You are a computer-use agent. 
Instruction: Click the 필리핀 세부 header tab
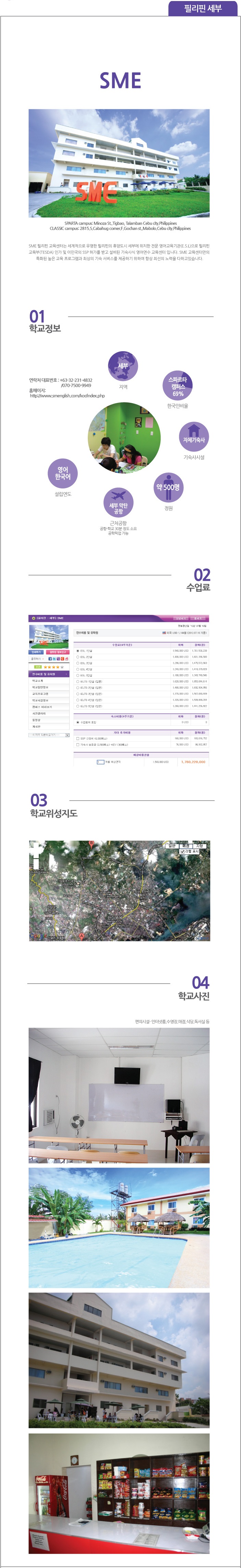pos(203,8)
